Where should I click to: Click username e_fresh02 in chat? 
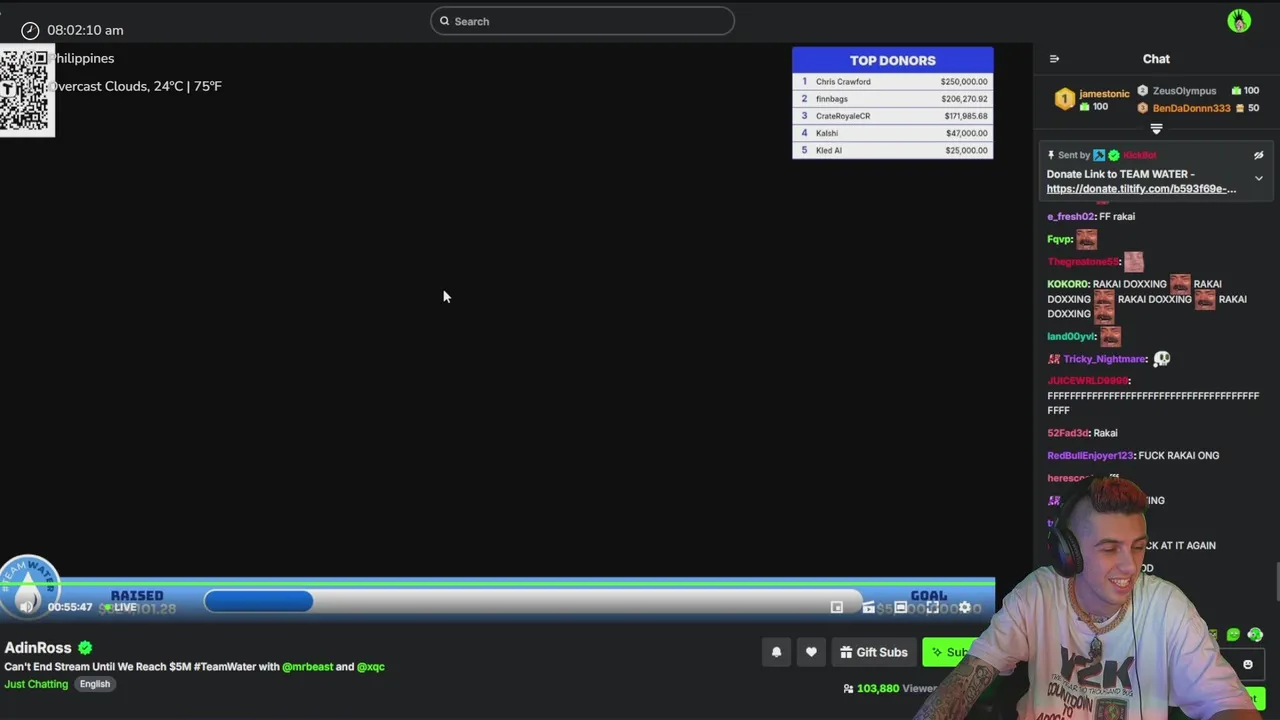click(x=1070, y=216)
